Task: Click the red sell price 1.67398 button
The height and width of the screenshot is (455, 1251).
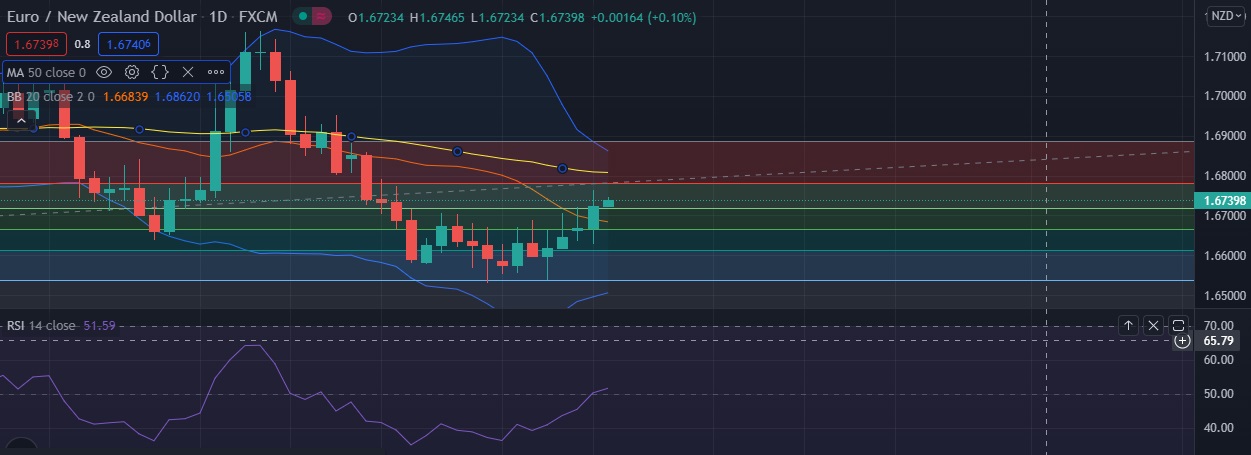Action: point(36,44)
